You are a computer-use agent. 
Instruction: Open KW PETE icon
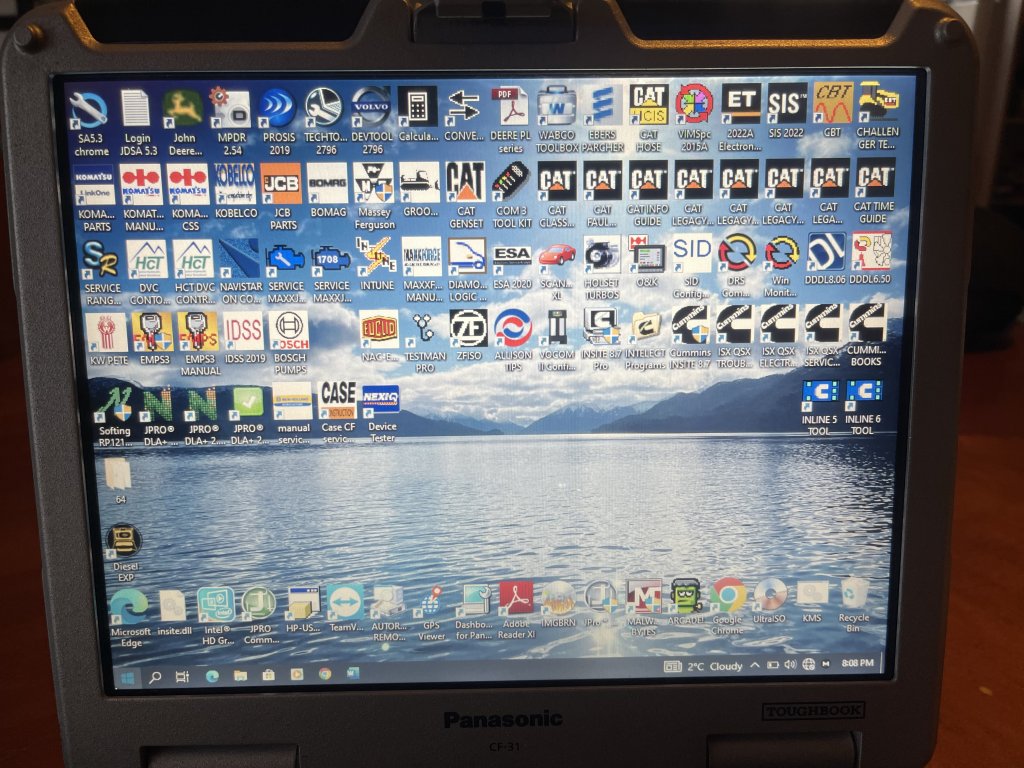tap(108, 333)
